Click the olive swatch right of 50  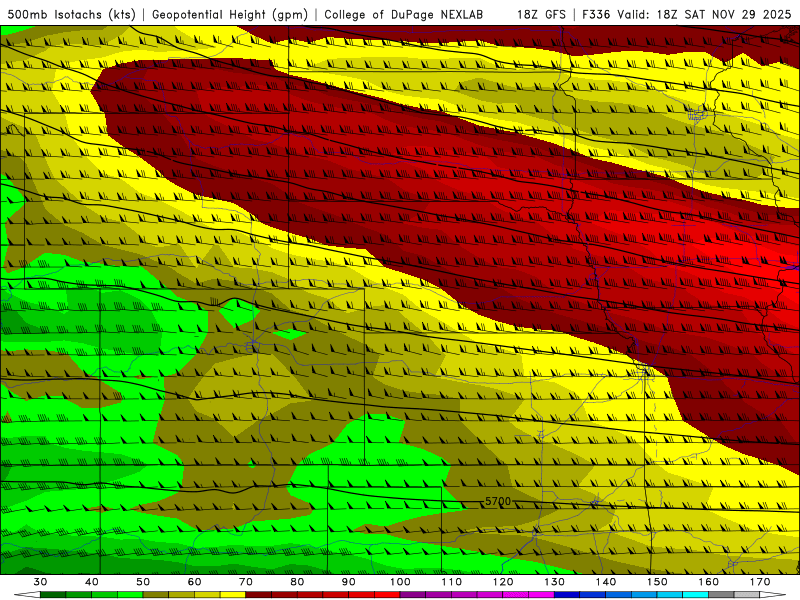point(156,594)
